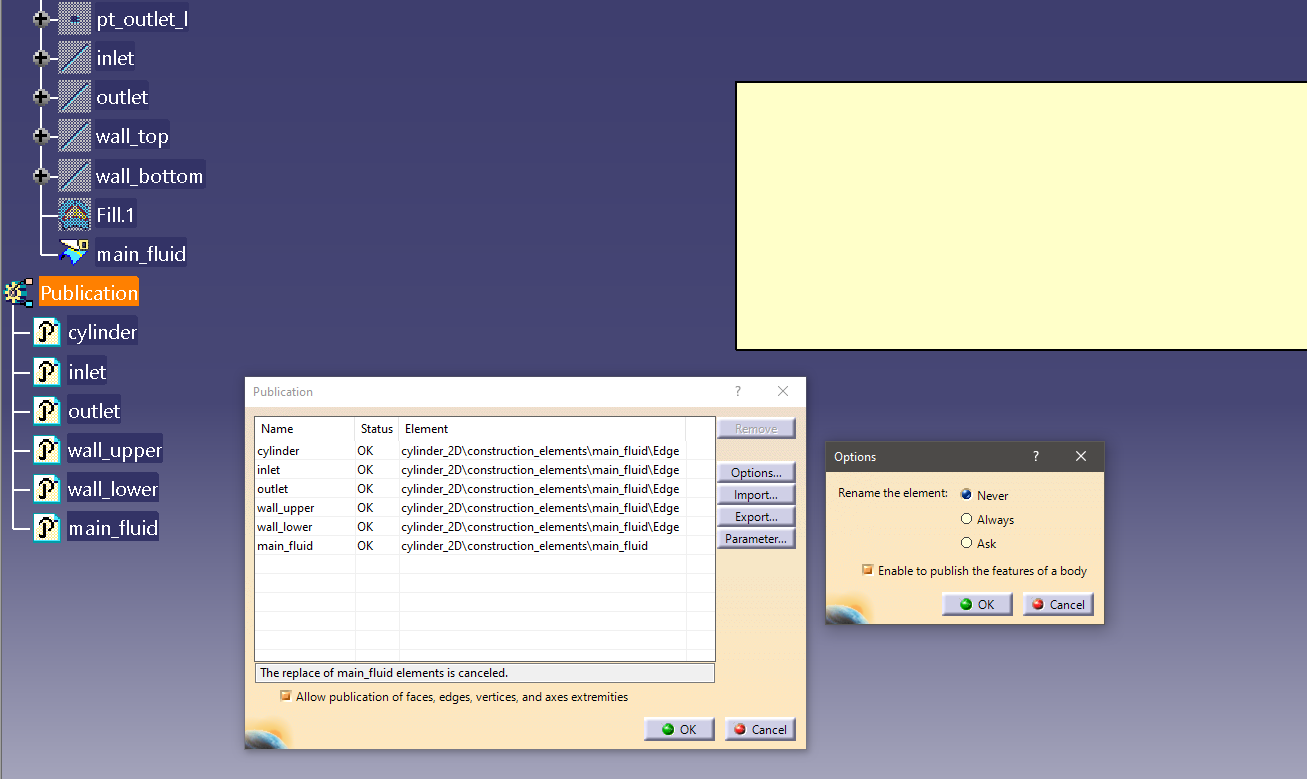Select the wall_lower publication icon
This screenshot has height=779, width=1307.
[x=47, y=489]
